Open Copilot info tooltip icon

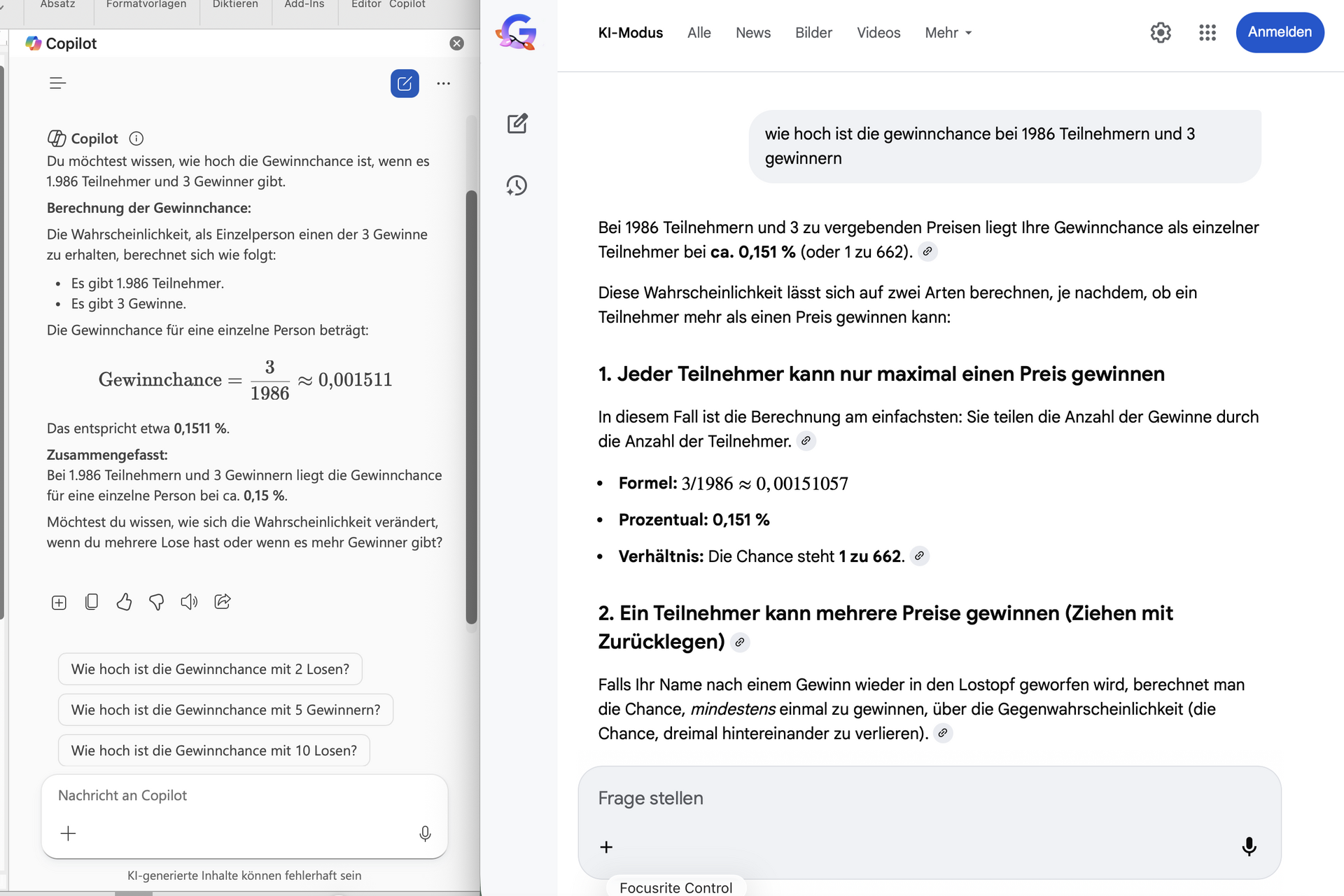[x=136, y=139]
